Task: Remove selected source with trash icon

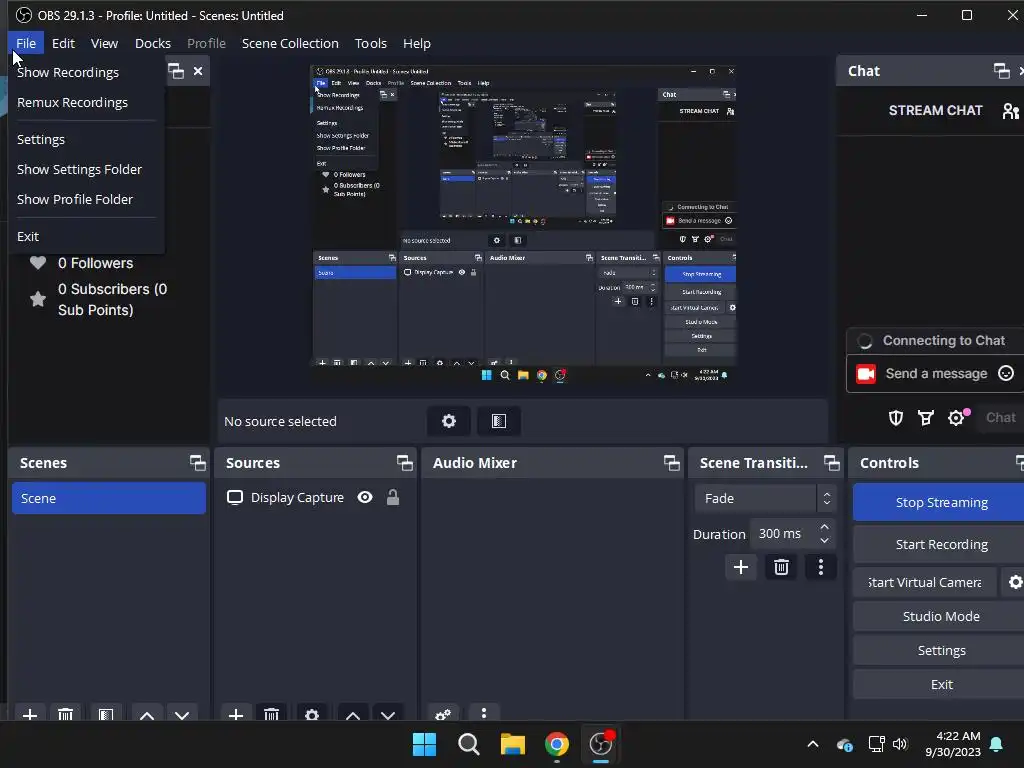Action: click(x=272, y=715)
